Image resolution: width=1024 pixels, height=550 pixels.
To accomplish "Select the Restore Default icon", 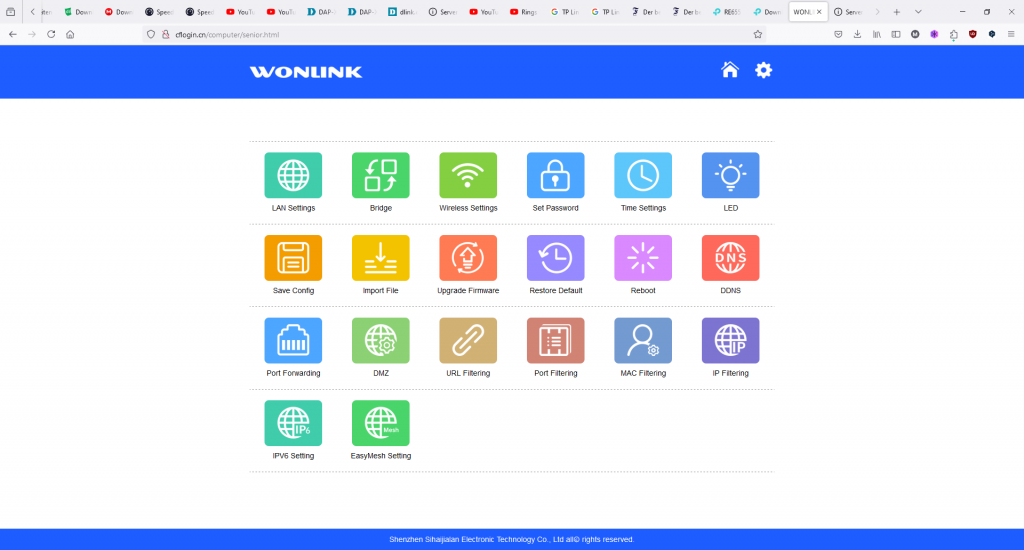I will pyautogui.click(x=556, y=258).
